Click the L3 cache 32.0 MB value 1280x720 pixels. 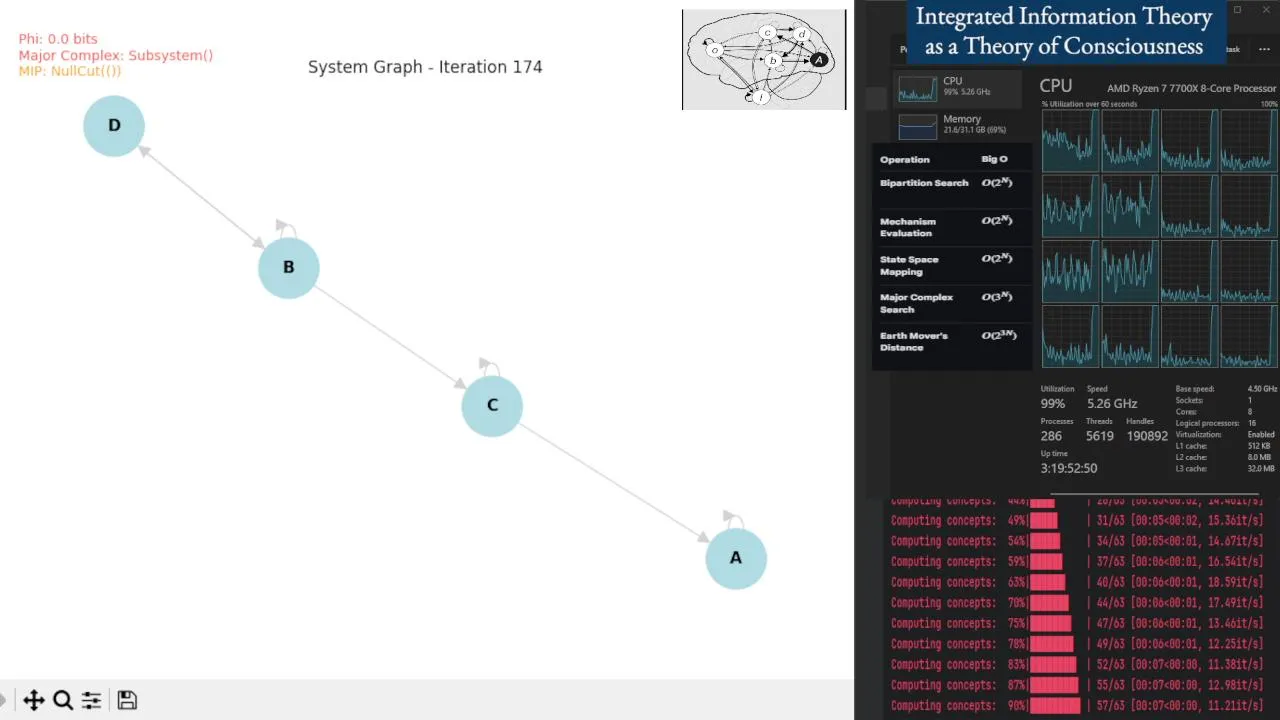point(1260,469)
